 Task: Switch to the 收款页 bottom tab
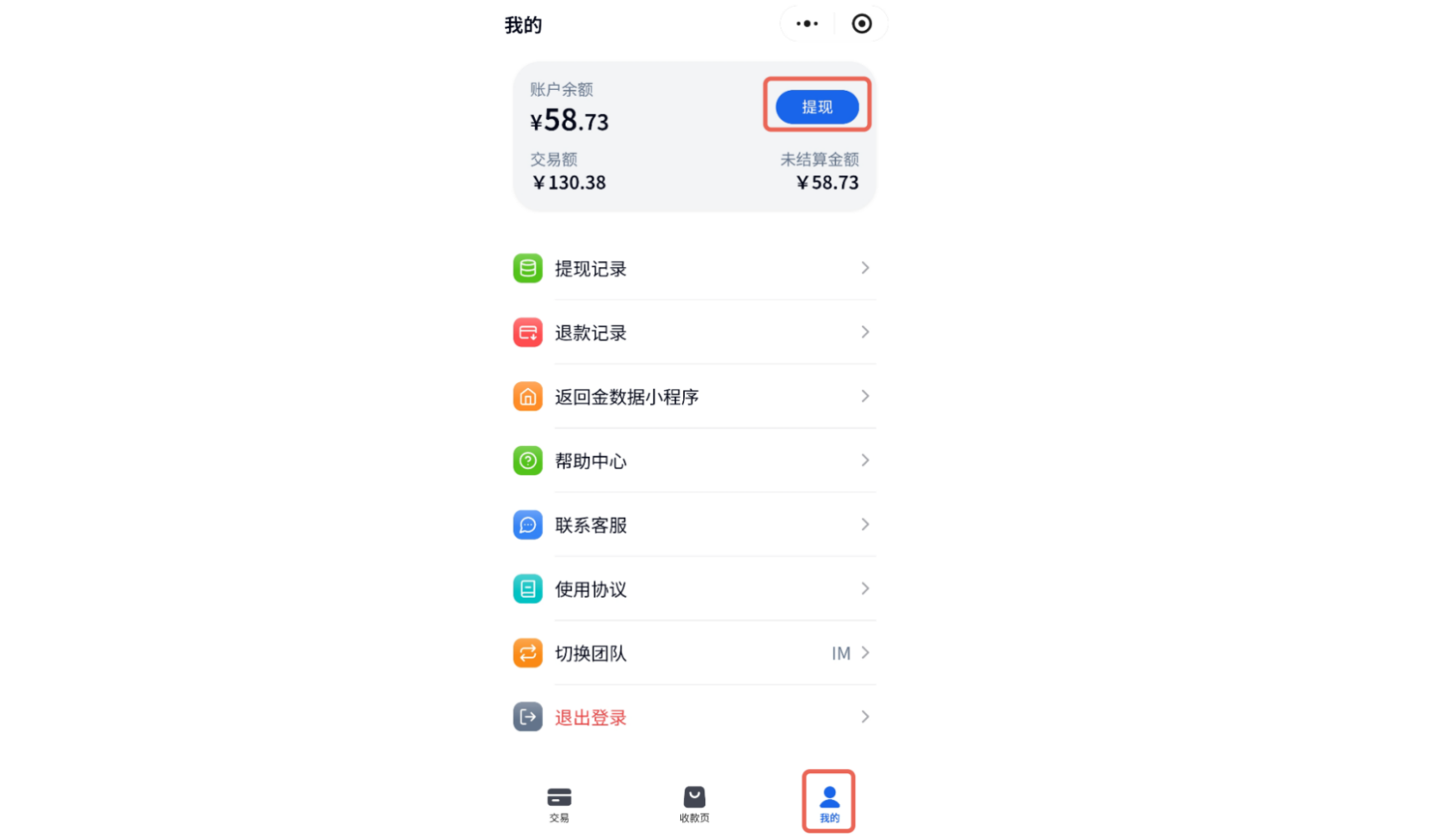click(694, 804)
